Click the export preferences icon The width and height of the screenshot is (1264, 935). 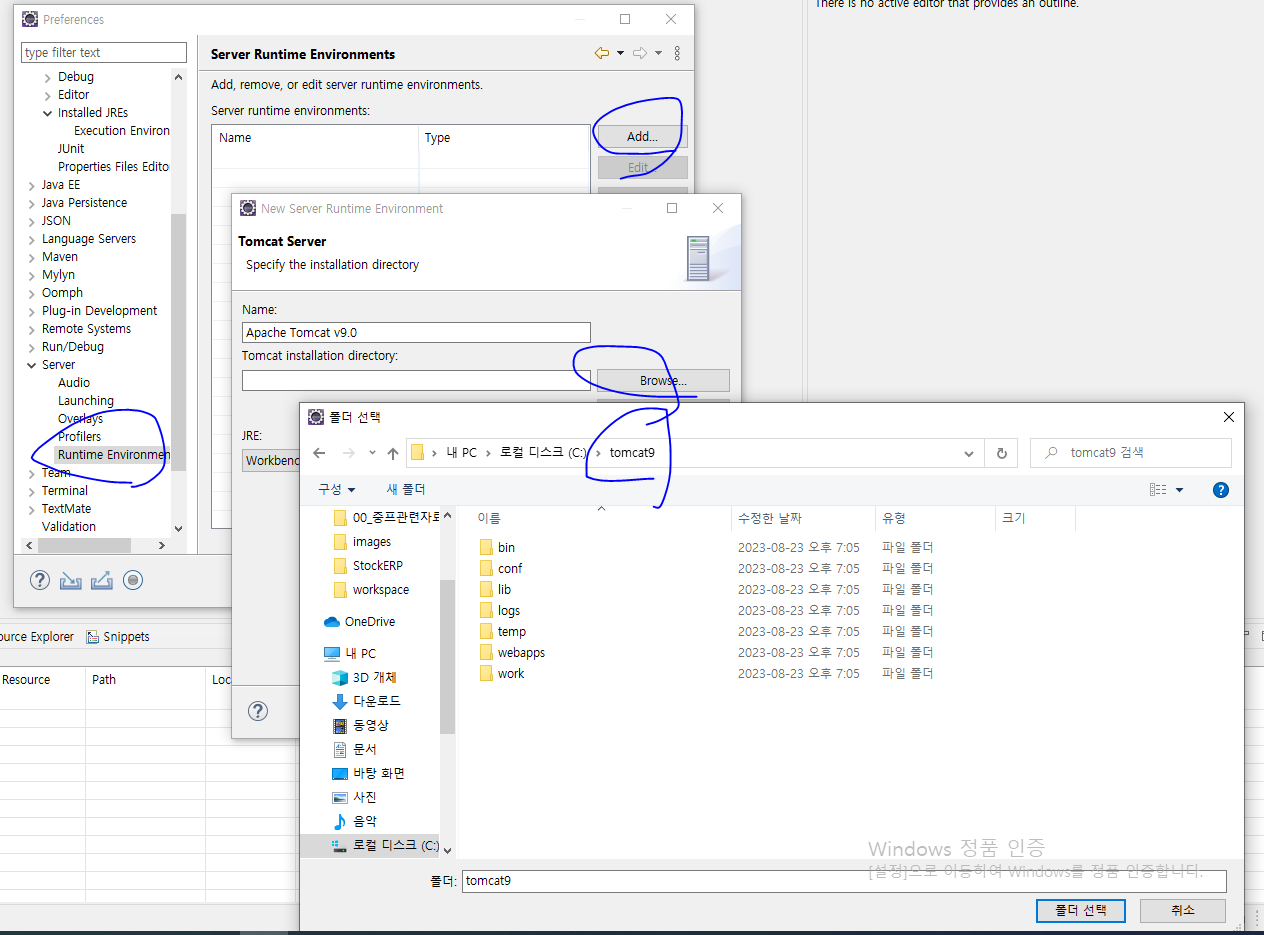[101, 580]
